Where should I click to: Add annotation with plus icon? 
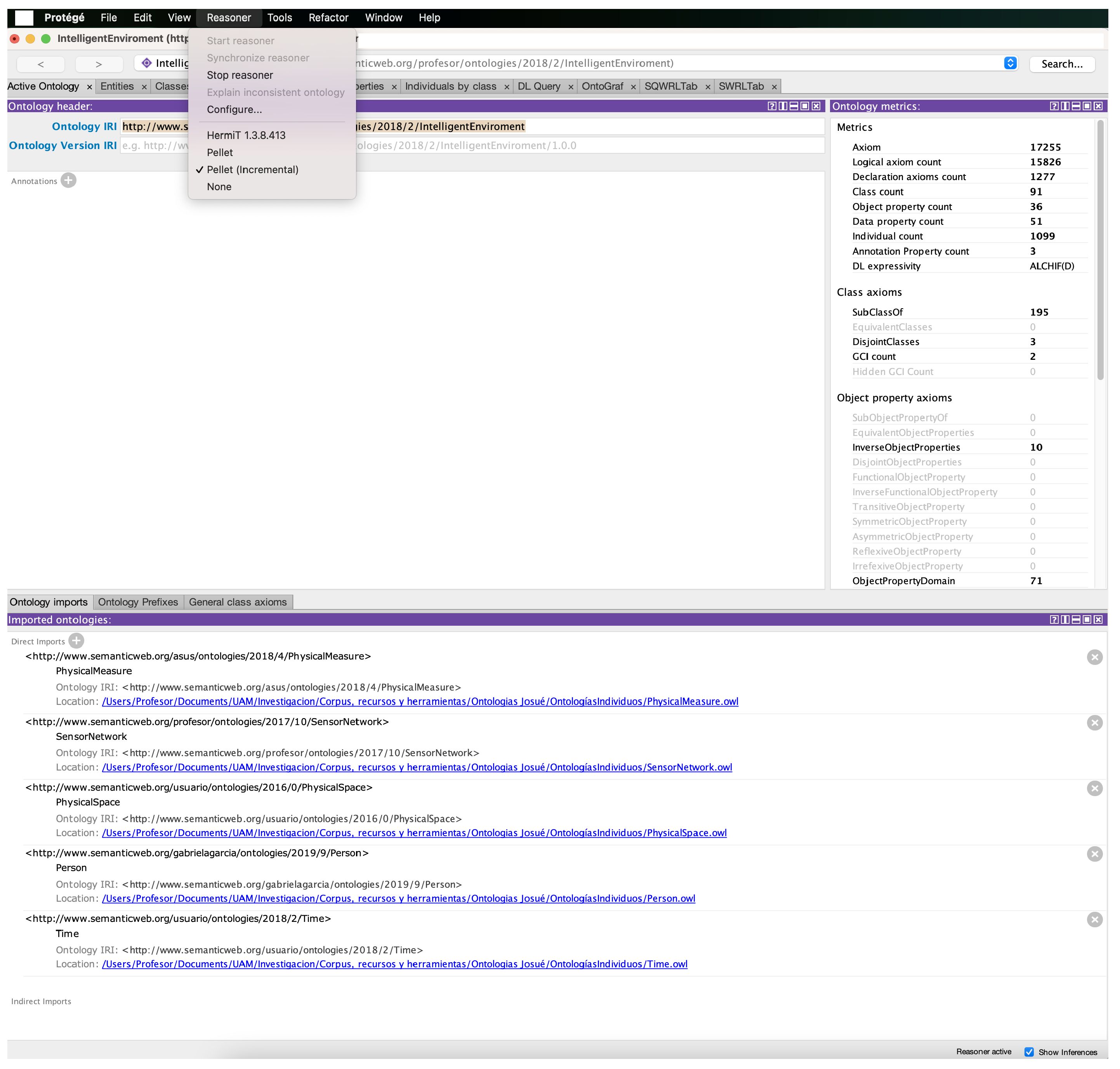(x=68, y=180)
